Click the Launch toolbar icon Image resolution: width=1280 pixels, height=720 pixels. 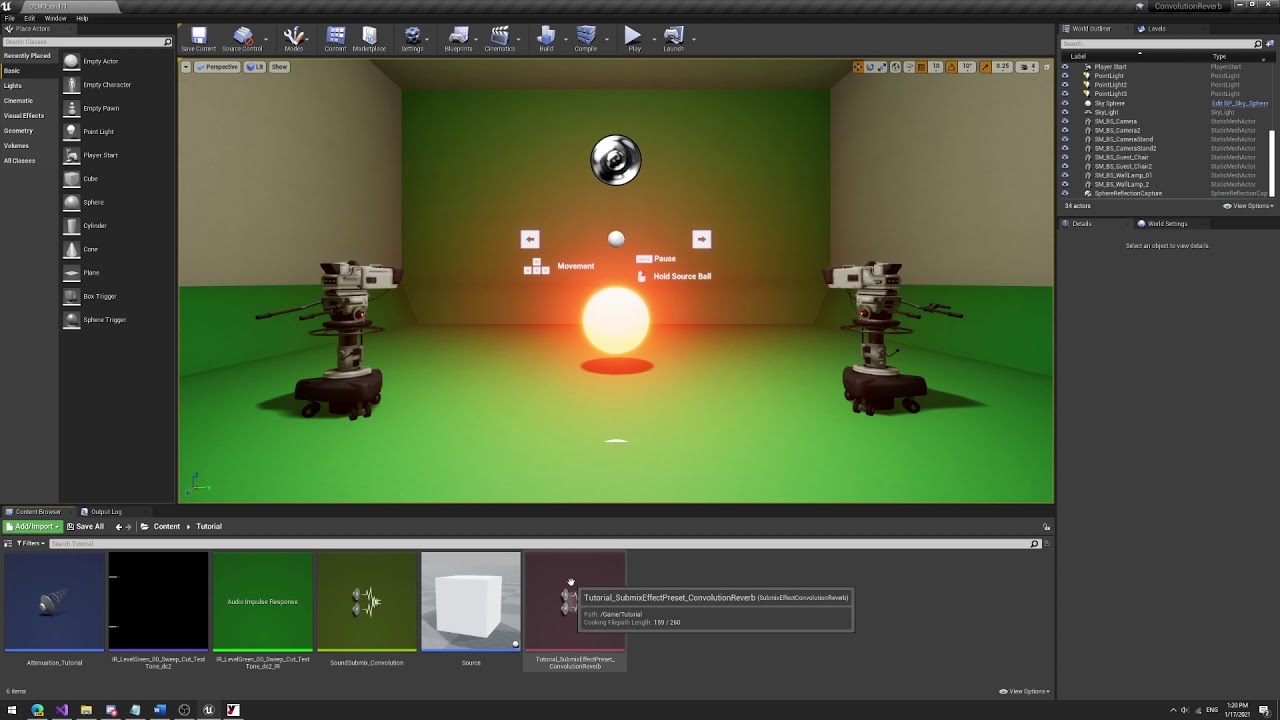(x=674, y=39)
